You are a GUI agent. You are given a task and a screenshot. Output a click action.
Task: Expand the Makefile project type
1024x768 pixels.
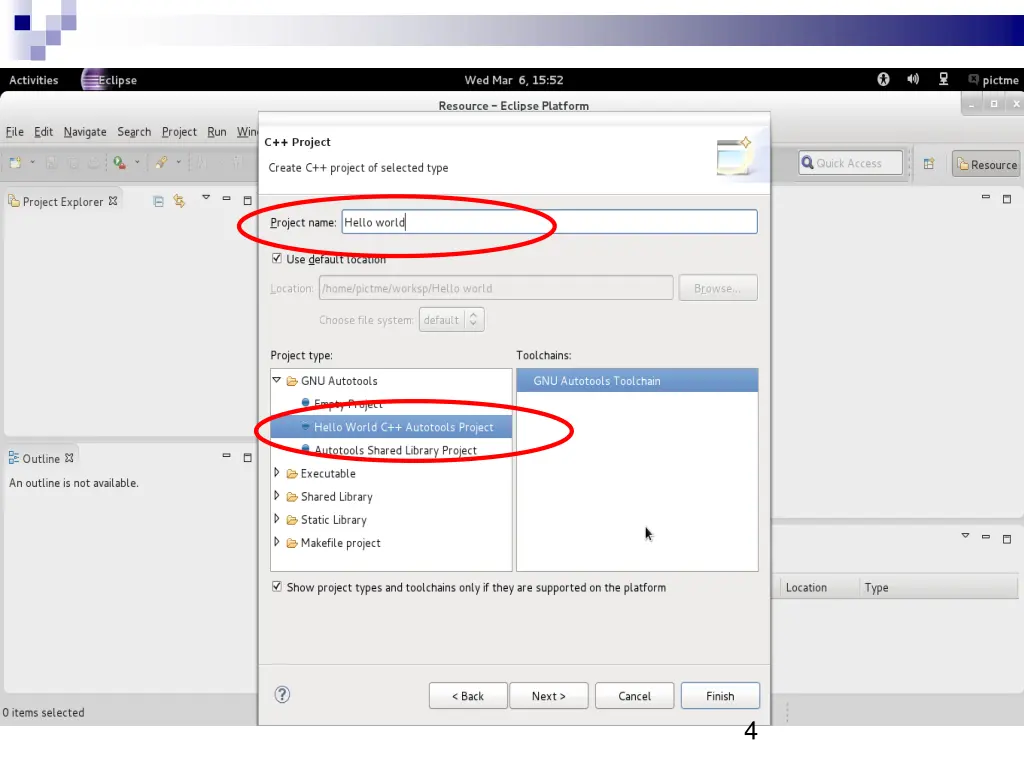277,542
